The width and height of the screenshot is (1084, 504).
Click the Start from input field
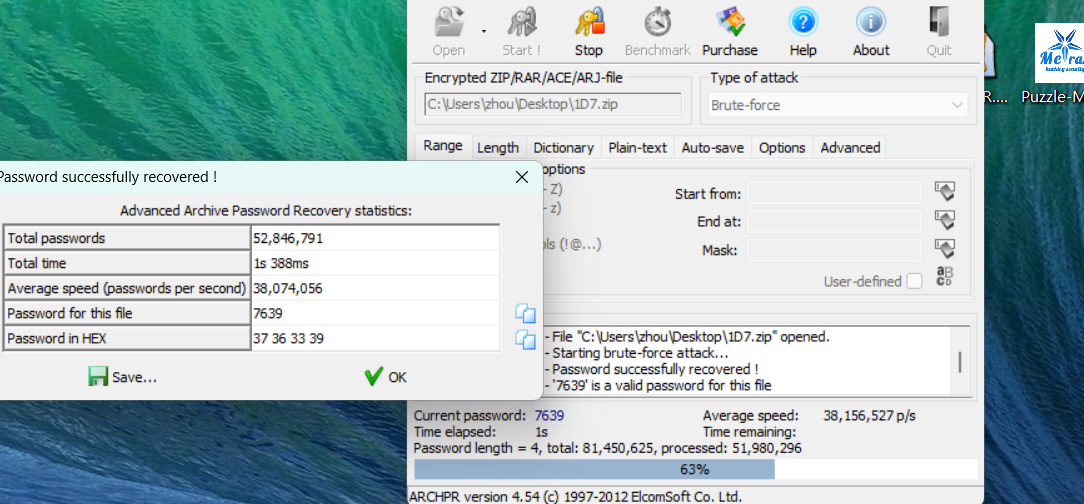tap(834, 193)
